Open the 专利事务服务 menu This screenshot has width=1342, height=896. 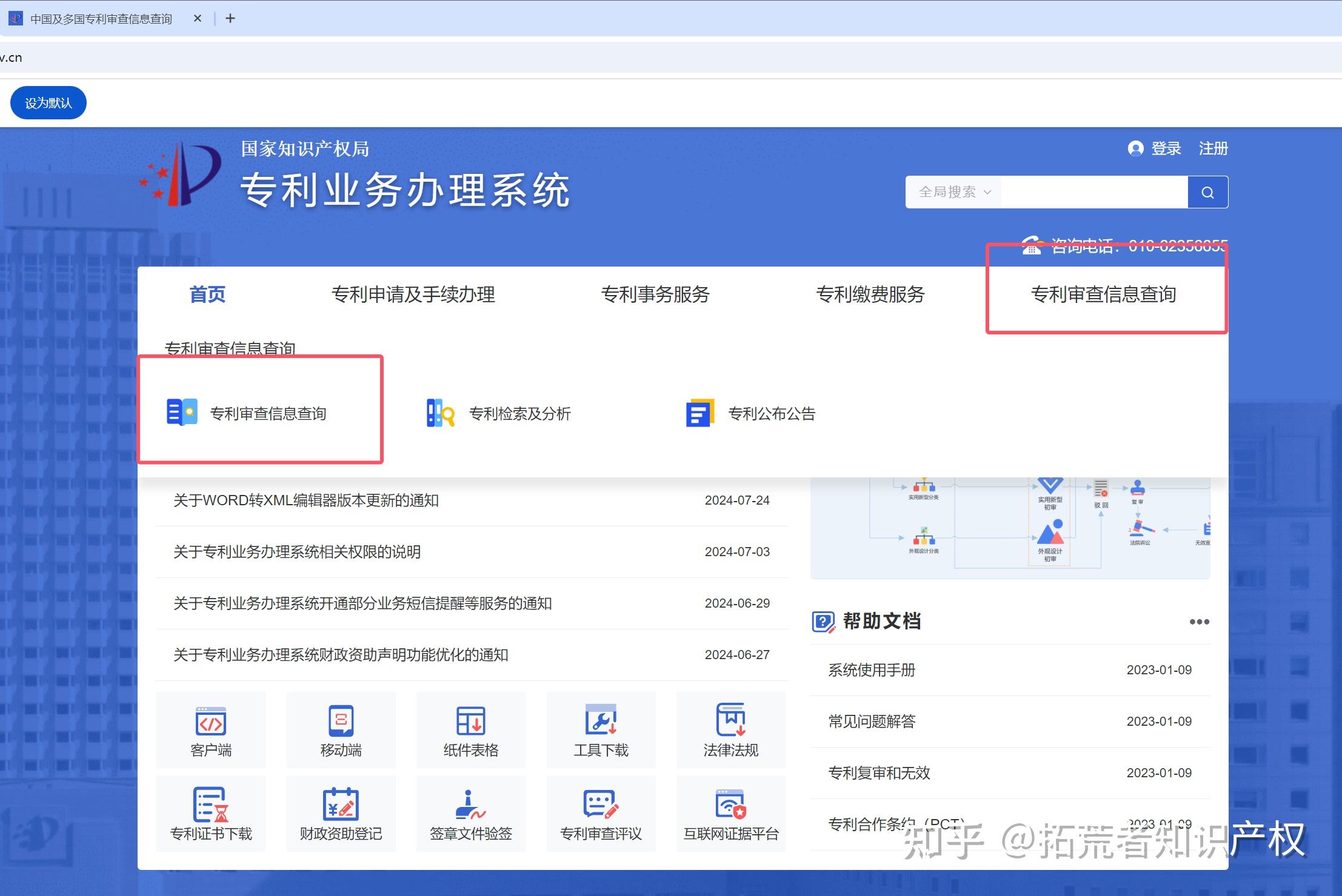tap(655, 294)
